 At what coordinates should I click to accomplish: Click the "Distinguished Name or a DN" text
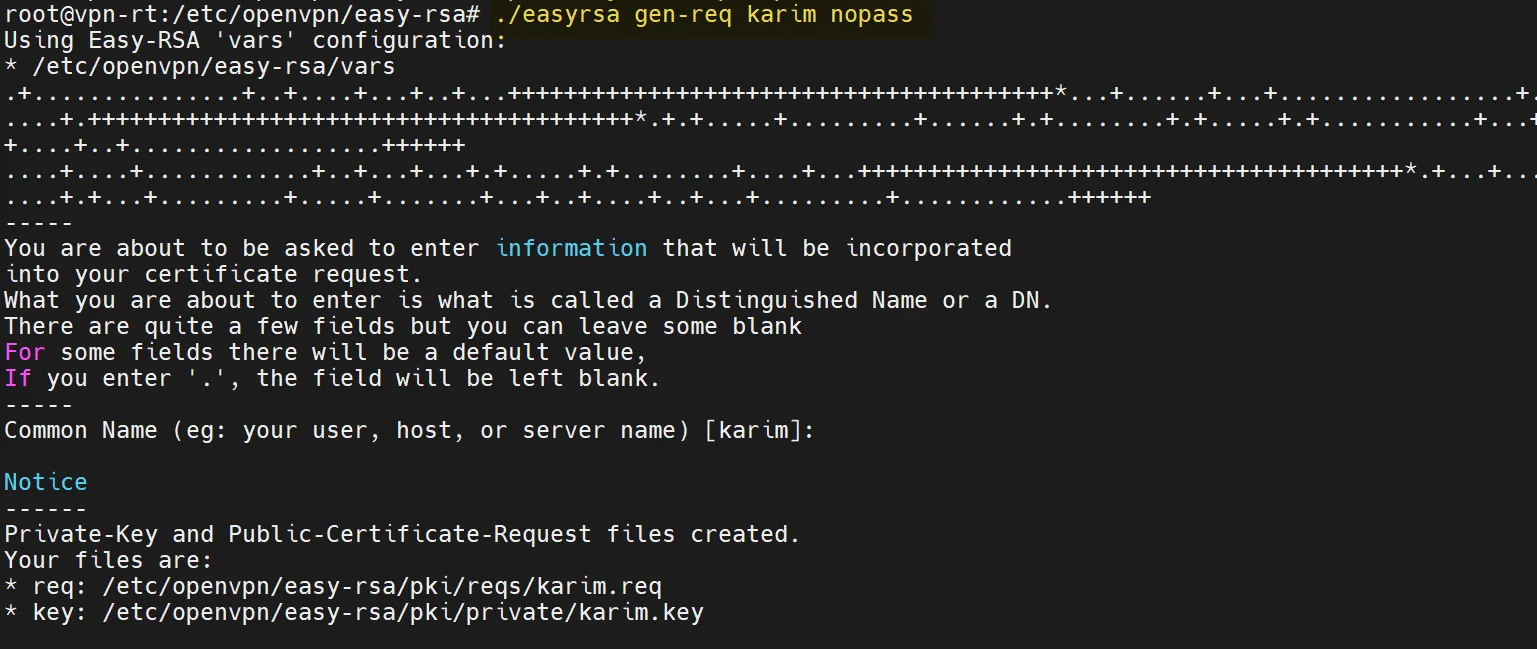863,300
